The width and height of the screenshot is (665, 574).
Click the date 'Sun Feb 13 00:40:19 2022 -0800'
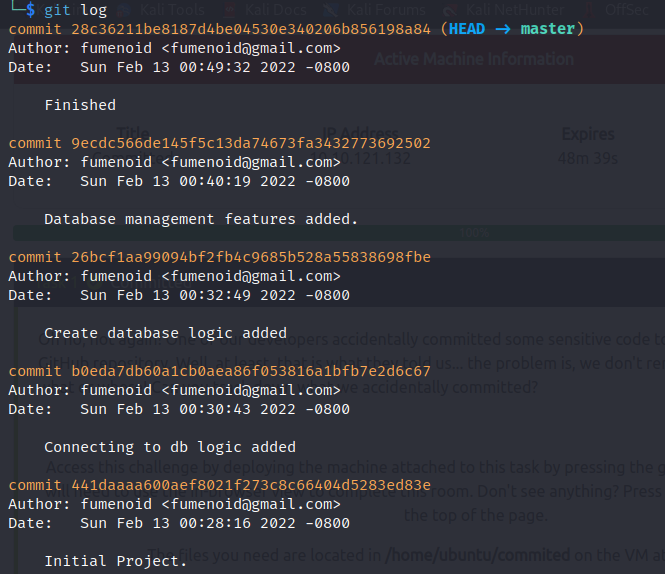click(x=215, y=181)
